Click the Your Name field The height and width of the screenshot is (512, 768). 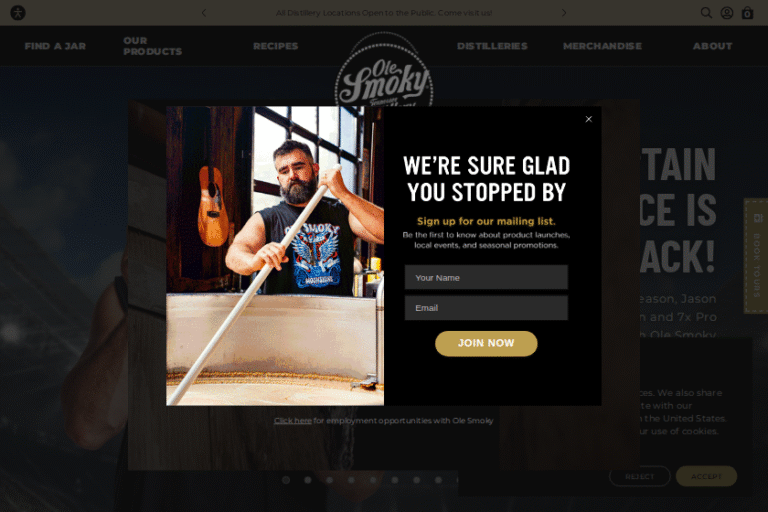point(486,277)
